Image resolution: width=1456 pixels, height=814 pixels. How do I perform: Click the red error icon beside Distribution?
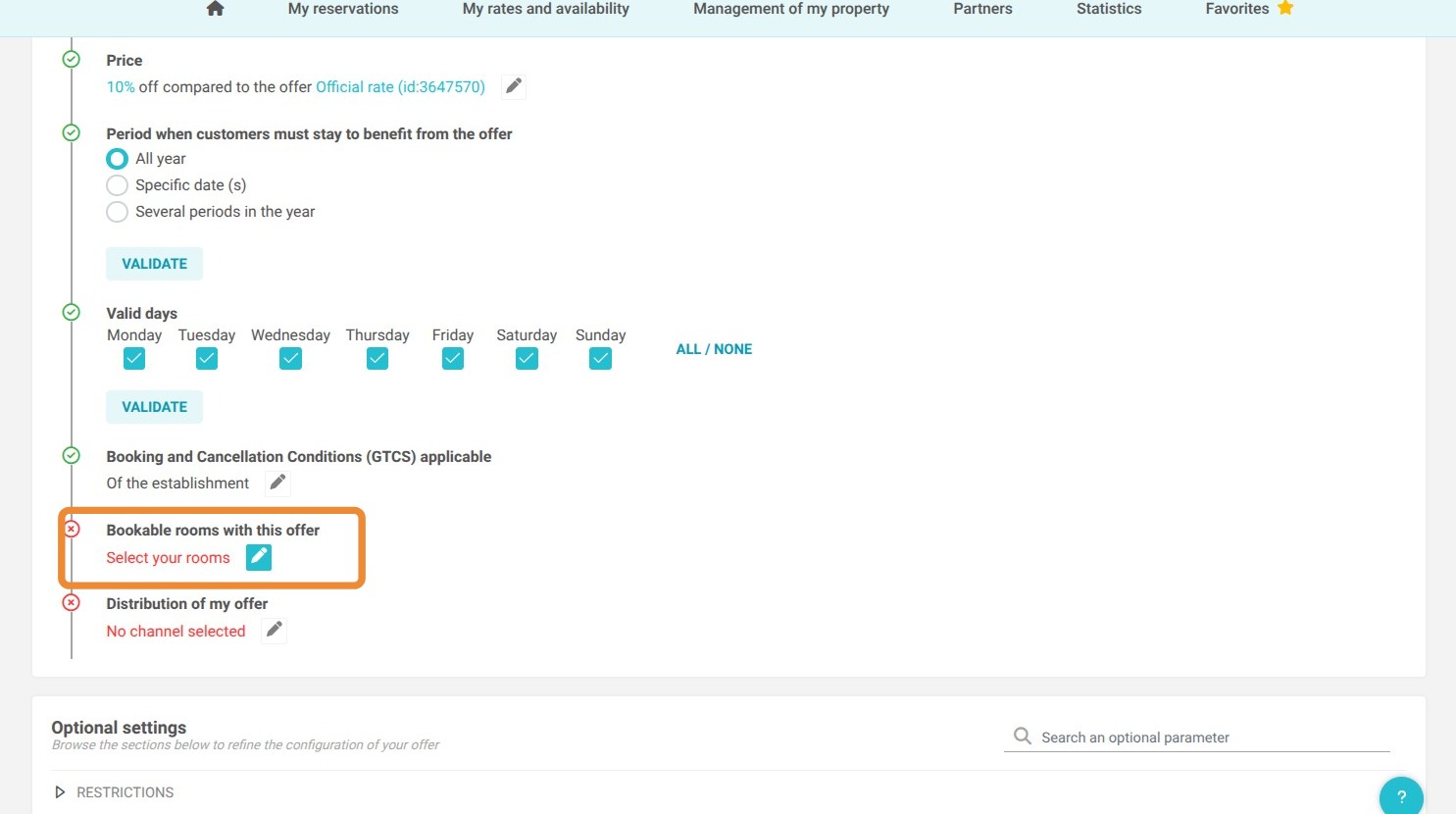click(72, 602)
